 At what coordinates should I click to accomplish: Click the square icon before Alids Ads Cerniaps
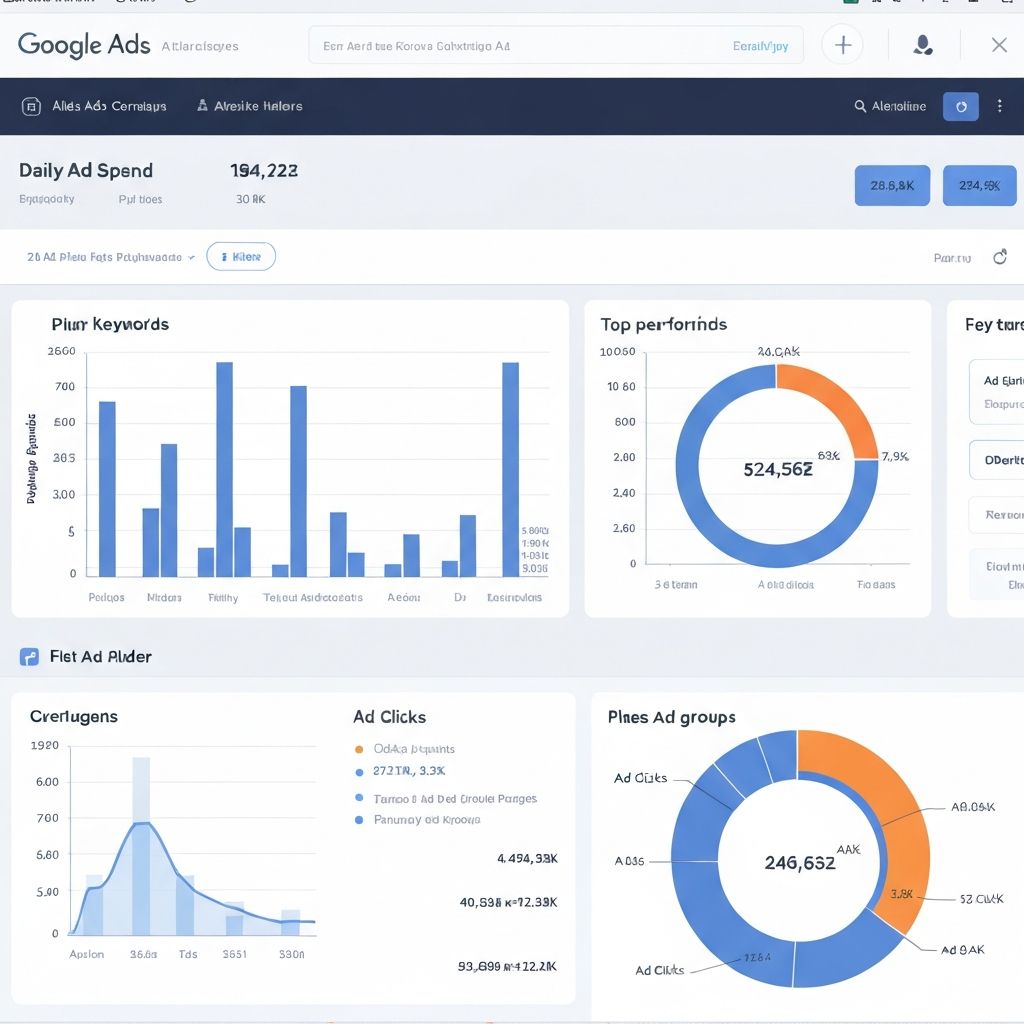pyautogui.click(x=31, y=106)
